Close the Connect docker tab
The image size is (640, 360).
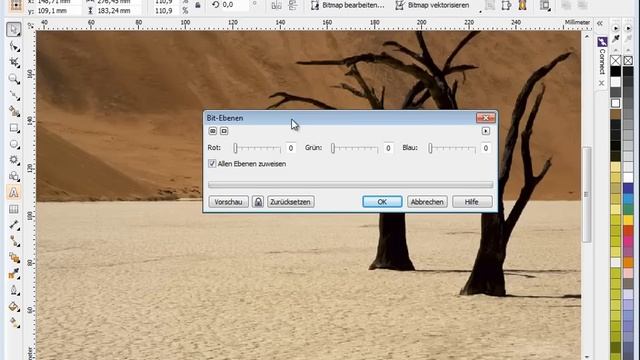click(602, 83)
